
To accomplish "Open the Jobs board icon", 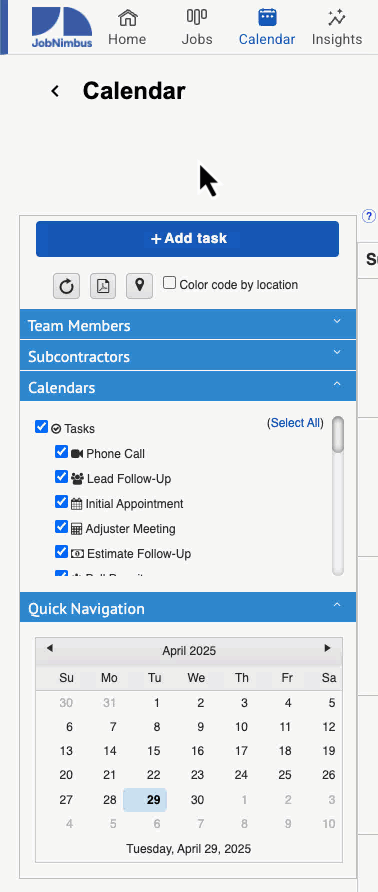I will pyautogui.click(x=197, y=18).
